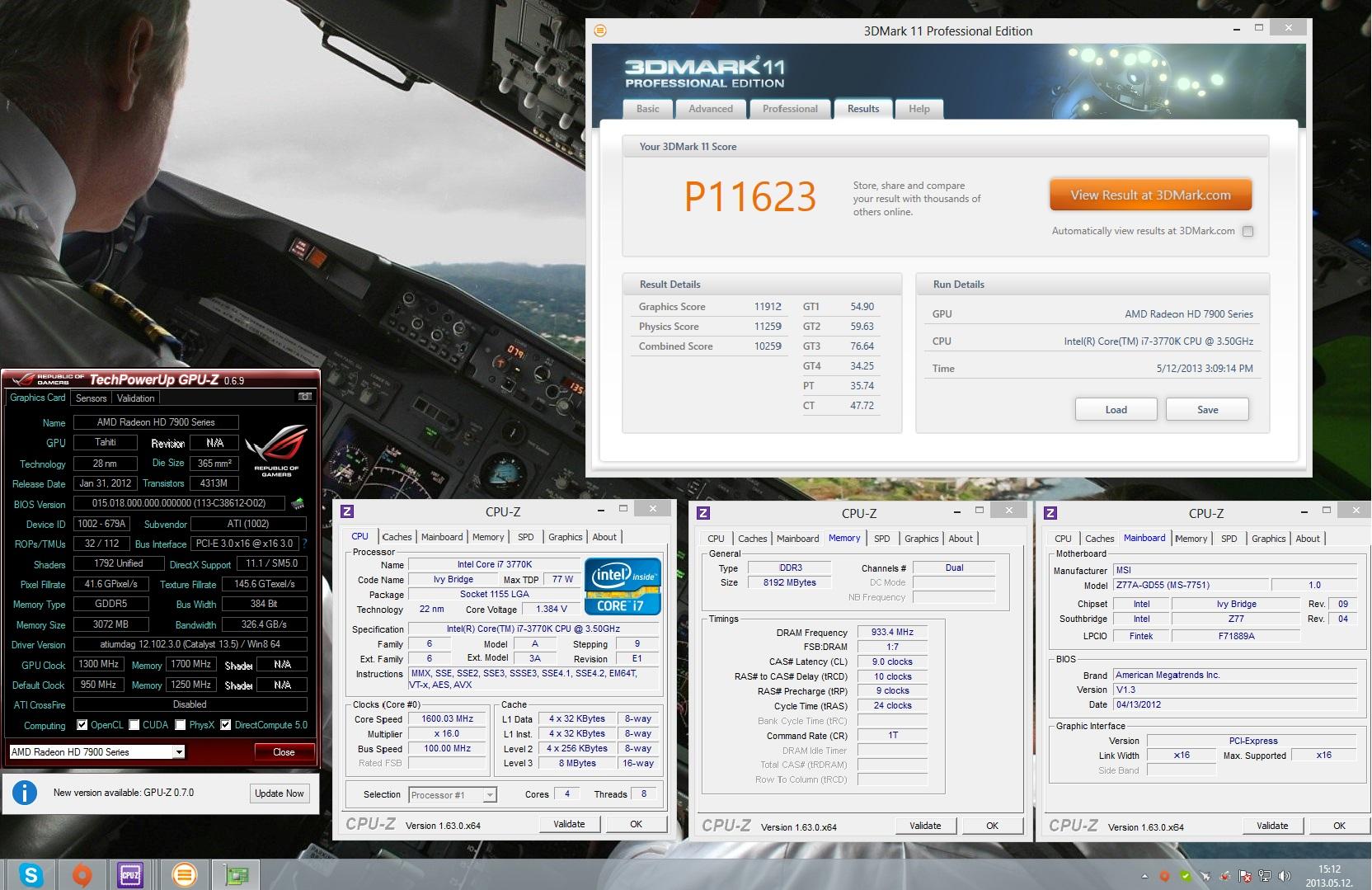The height and width of the screenshot is (890, 1372).
Task: Click the Load button in Run Details
Action: pos(1116,410)
